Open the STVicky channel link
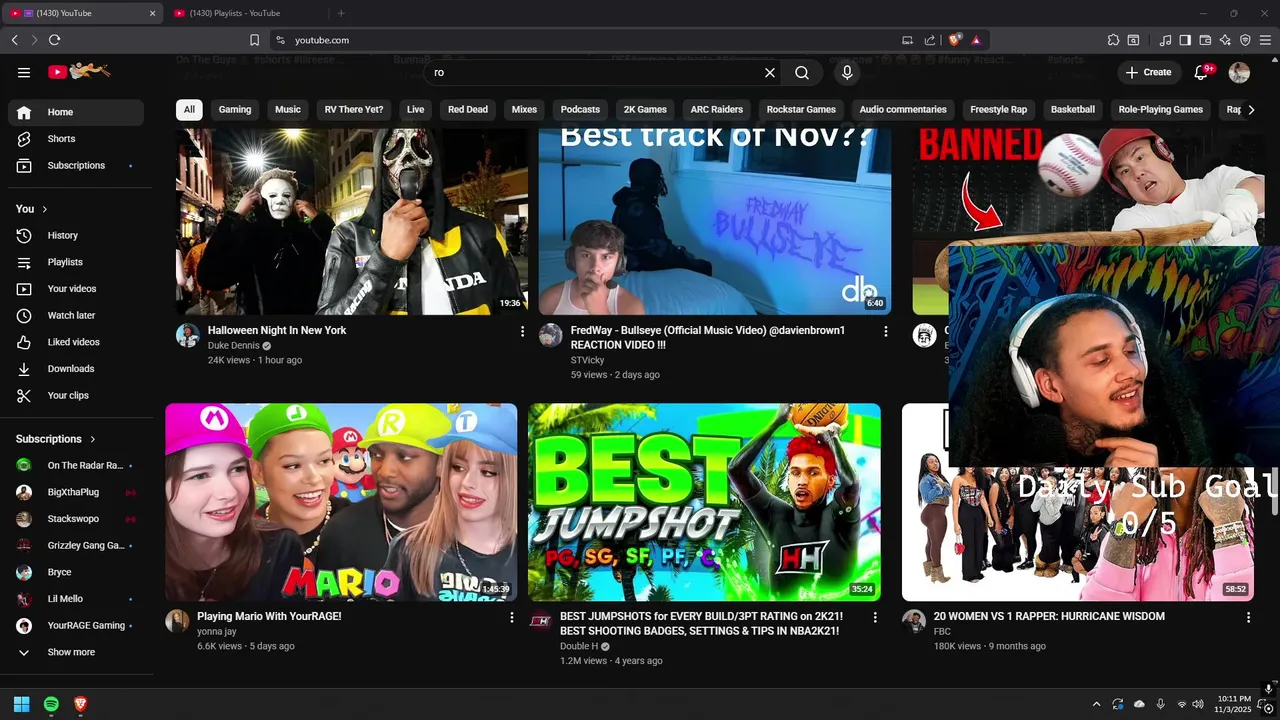 point(588,360)
